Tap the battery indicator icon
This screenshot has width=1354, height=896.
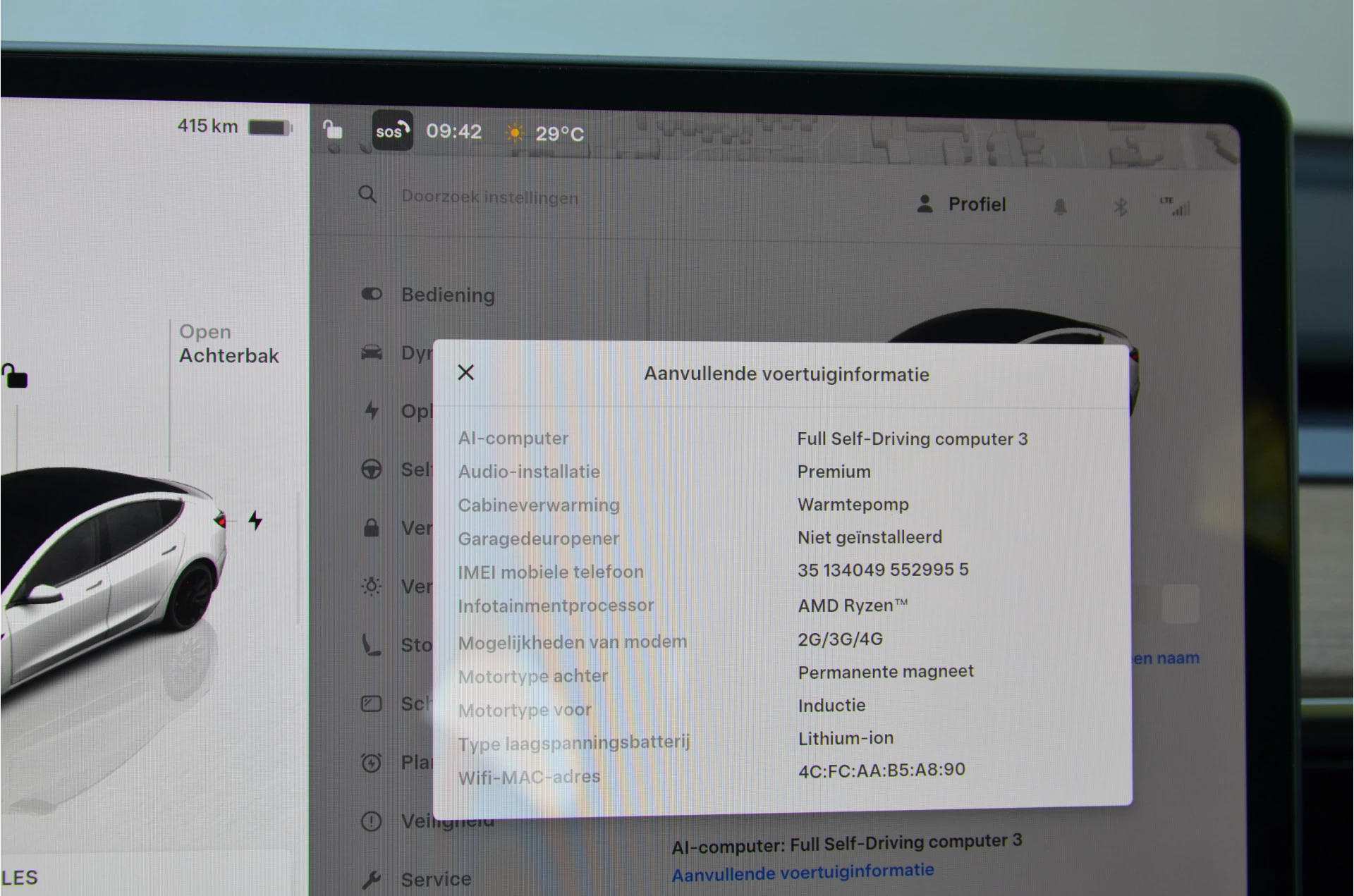(x=270, y=128)
